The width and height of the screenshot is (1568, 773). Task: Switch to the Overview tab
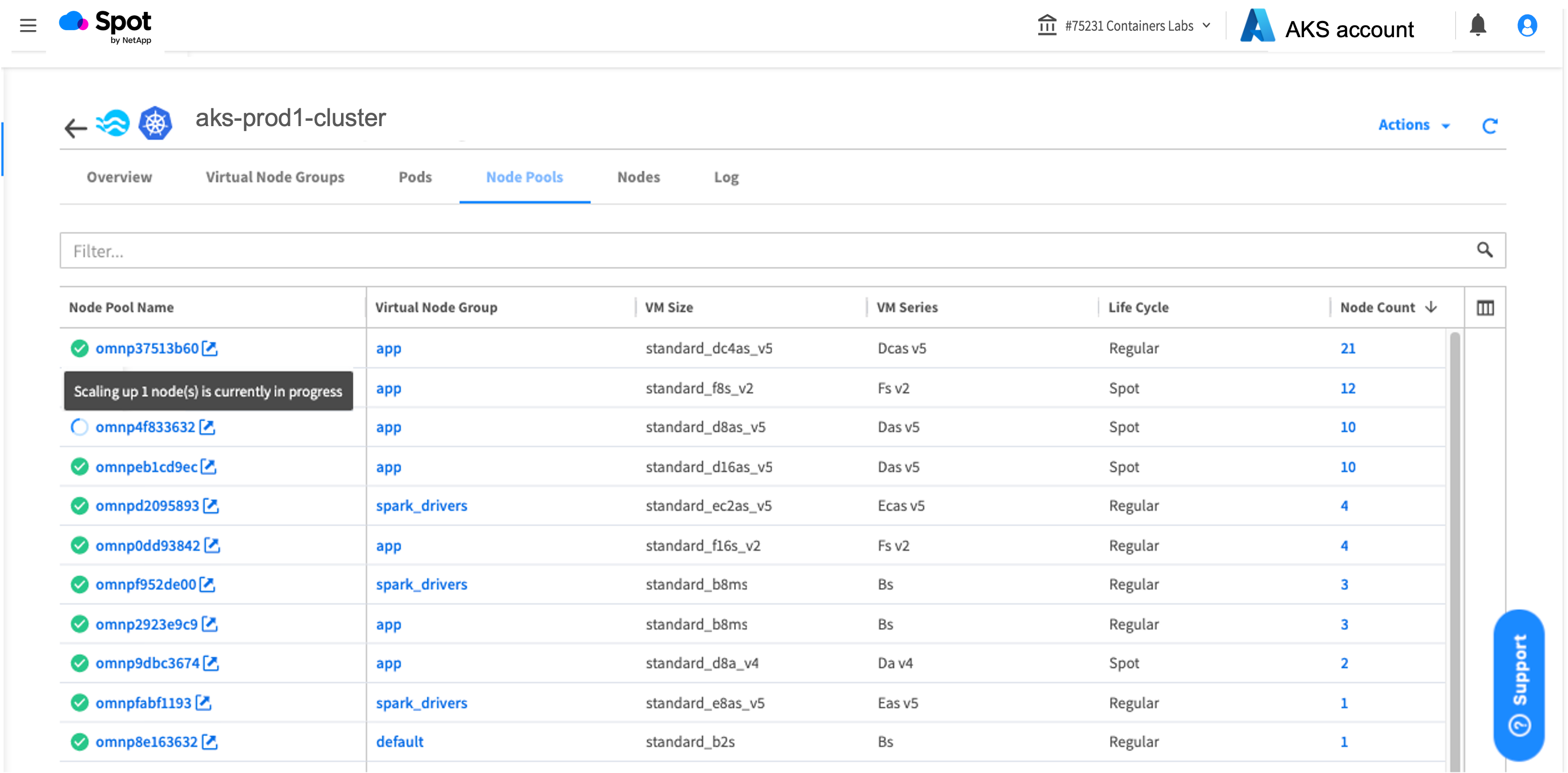119,177
